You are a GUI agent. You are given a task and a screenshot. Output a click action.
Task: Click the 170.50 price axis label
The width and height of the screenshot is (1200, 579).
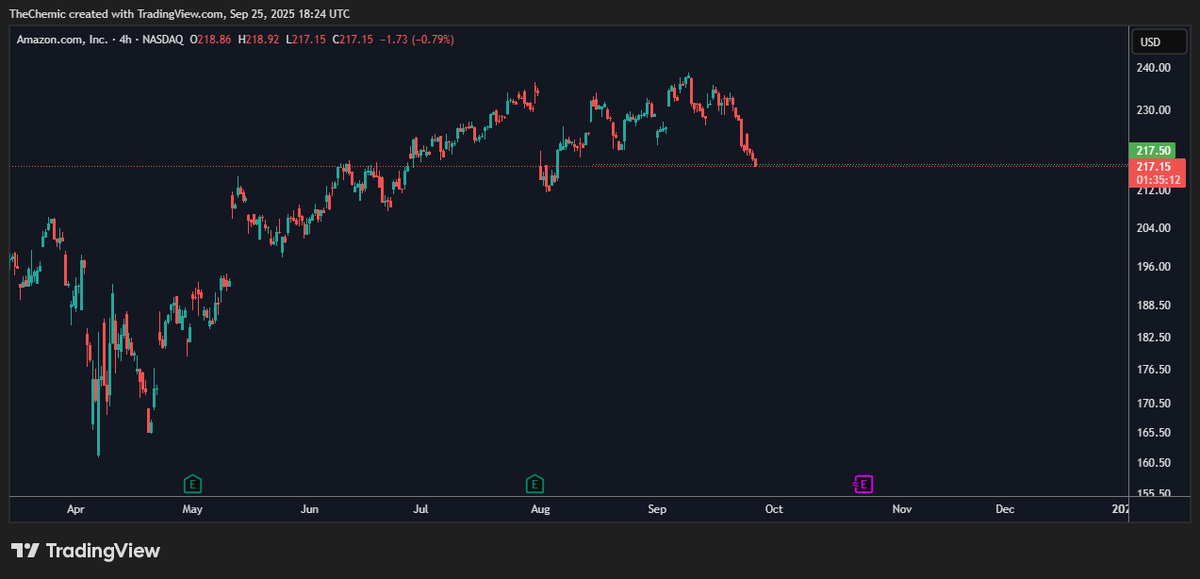(1154, 403)
